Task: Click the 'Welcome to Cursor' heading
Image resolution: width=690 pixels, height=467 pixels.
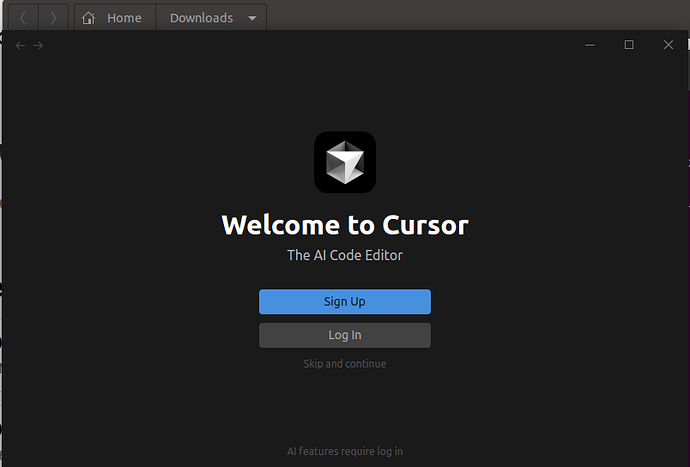Action: pyautogui.click(x=345, y=225)
